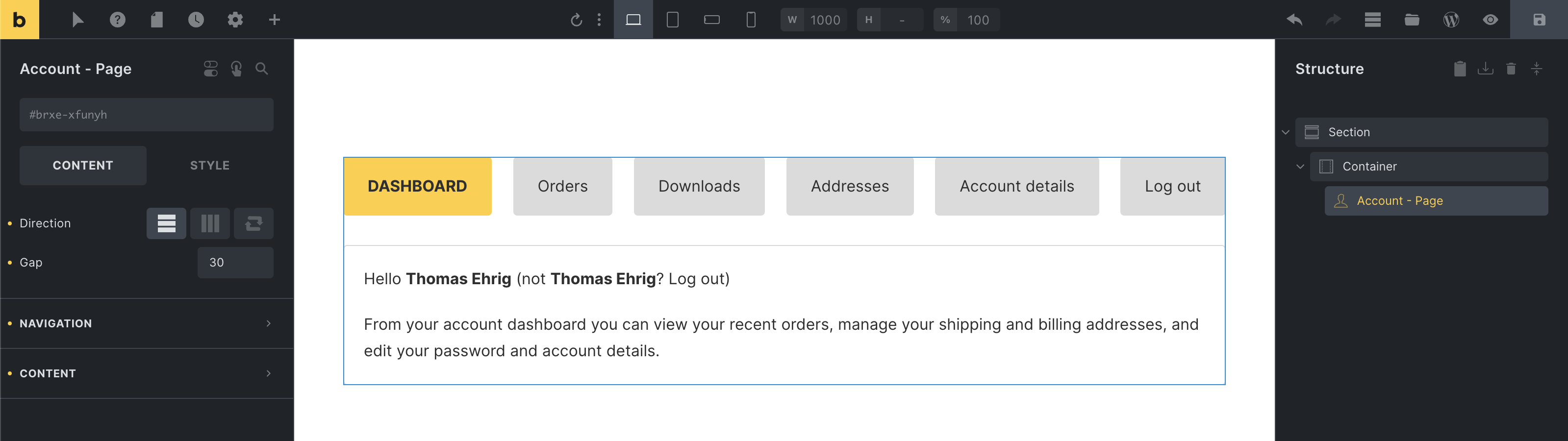Open the Orders account tab
Viewport: 1568px width, 441px height.
tap(562, 186)
